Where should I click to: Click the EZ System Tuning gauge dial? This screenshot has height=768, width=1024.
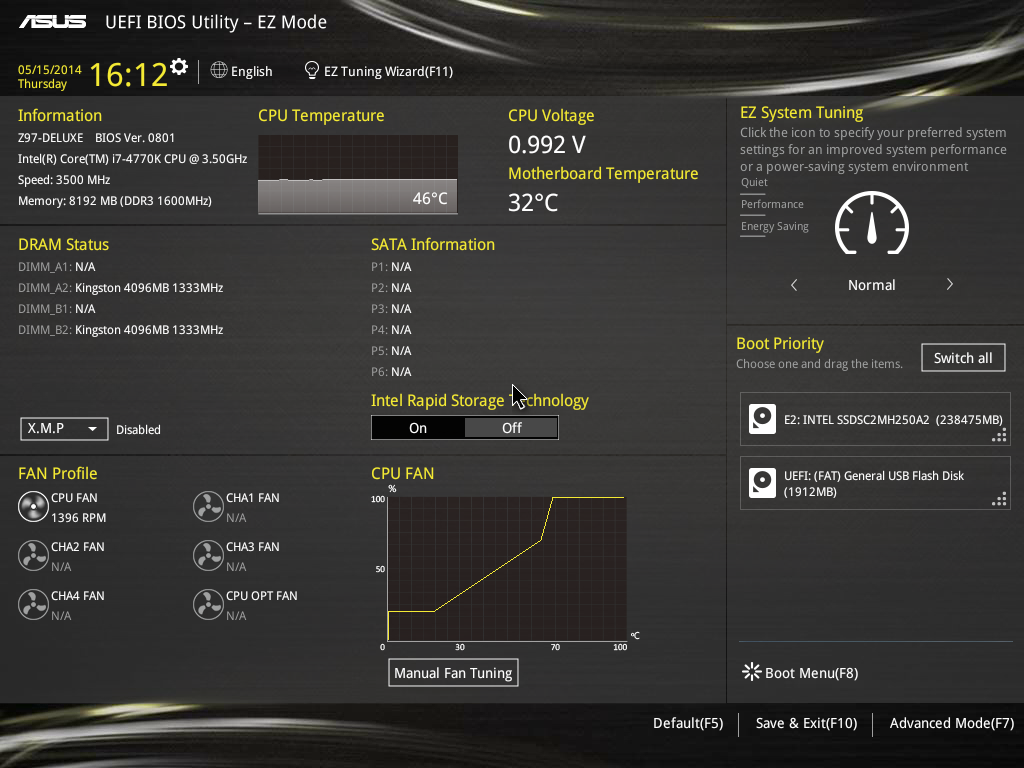(872, 223)
